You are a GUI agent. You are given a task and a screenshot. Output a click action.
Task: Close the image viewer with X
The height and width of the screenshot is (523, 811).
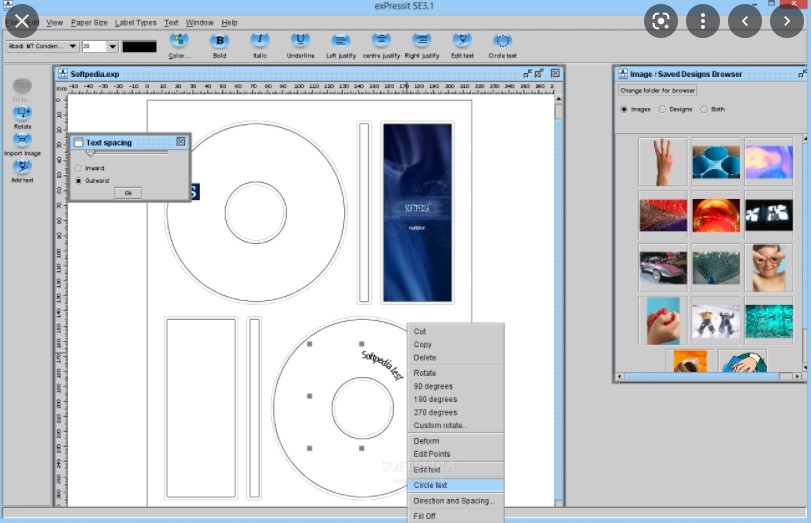click(x=22, y=21)
